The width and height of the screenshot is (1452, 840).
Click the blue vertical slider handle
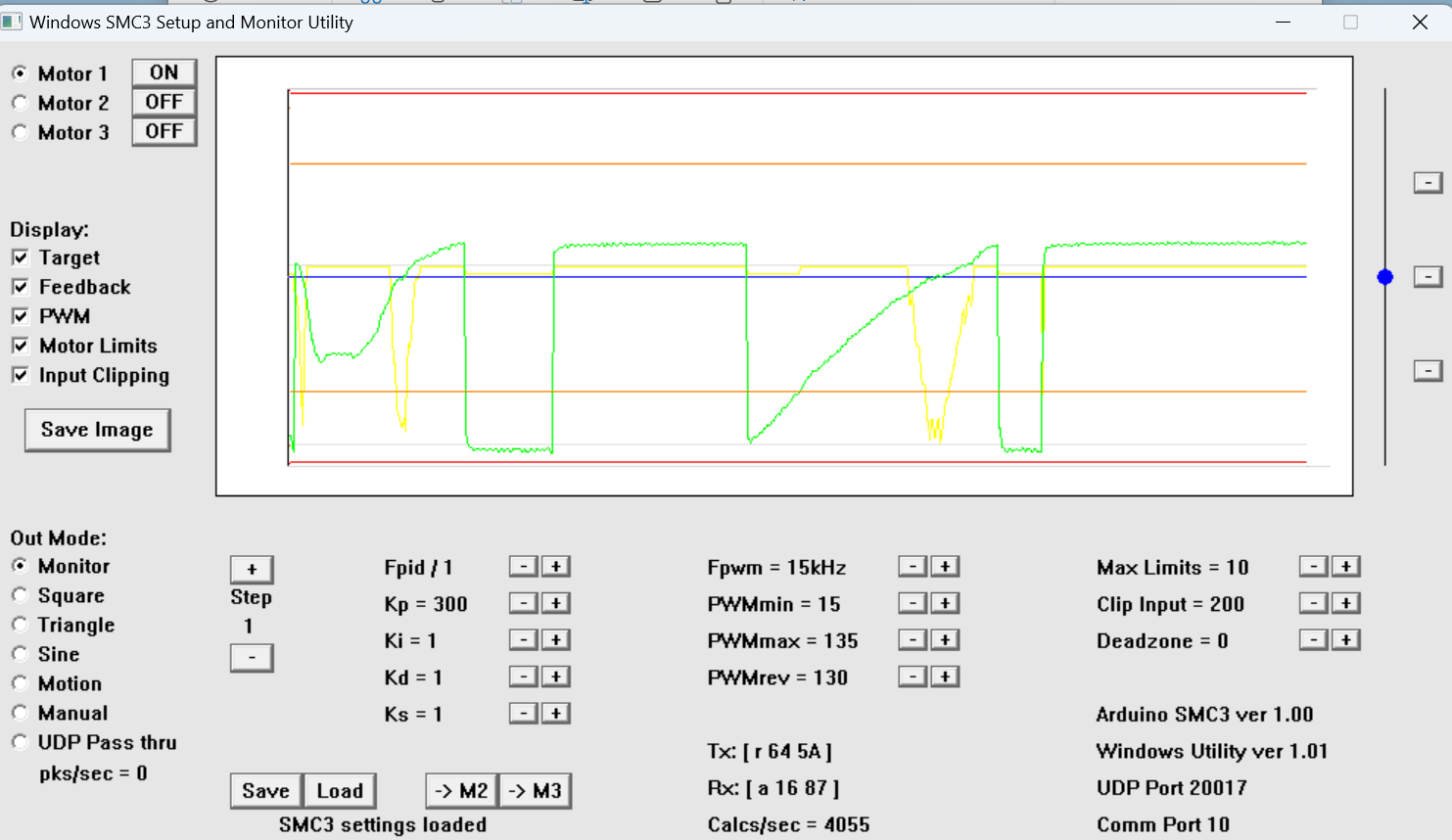(x=1384, y=277)
